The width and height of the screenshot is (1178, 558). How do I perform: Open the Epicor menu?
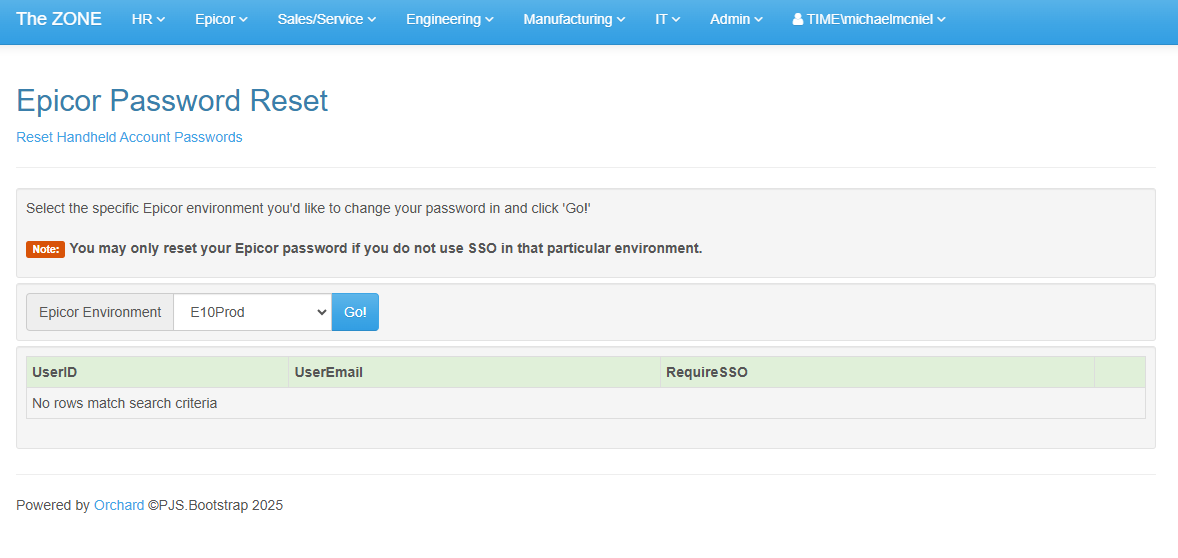pos(221,20)
